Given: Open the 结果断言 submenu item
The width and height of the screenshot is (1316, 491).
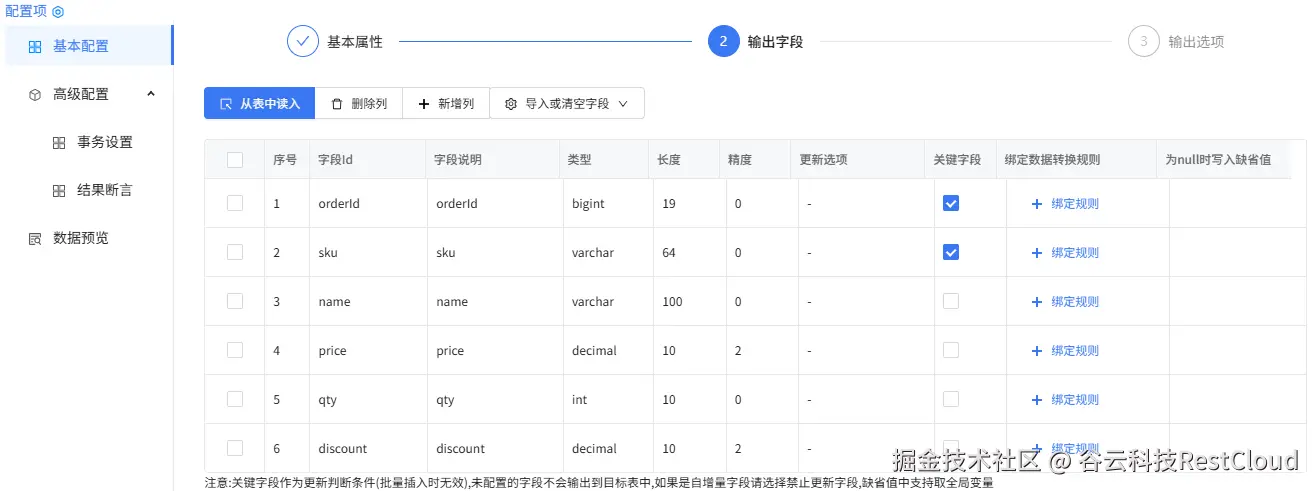Looking at the screenshot, I should coord(88,190).
